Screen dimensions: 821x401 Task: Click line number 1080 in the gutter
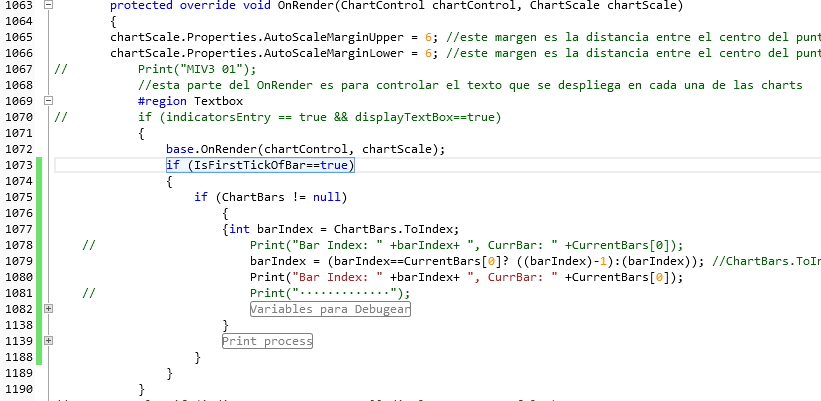point(18,277)
